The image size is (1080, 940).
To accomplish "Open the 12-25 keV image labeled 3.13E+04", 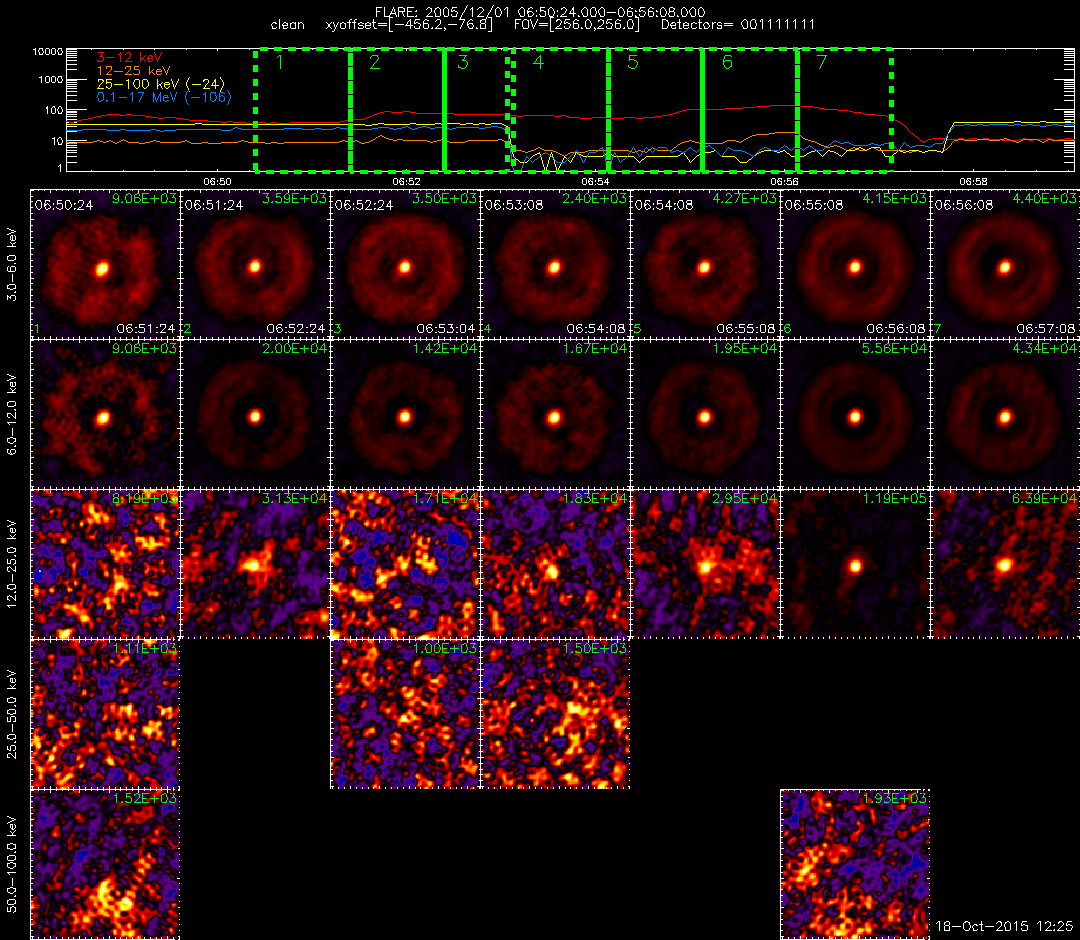I will pos(255,565).
